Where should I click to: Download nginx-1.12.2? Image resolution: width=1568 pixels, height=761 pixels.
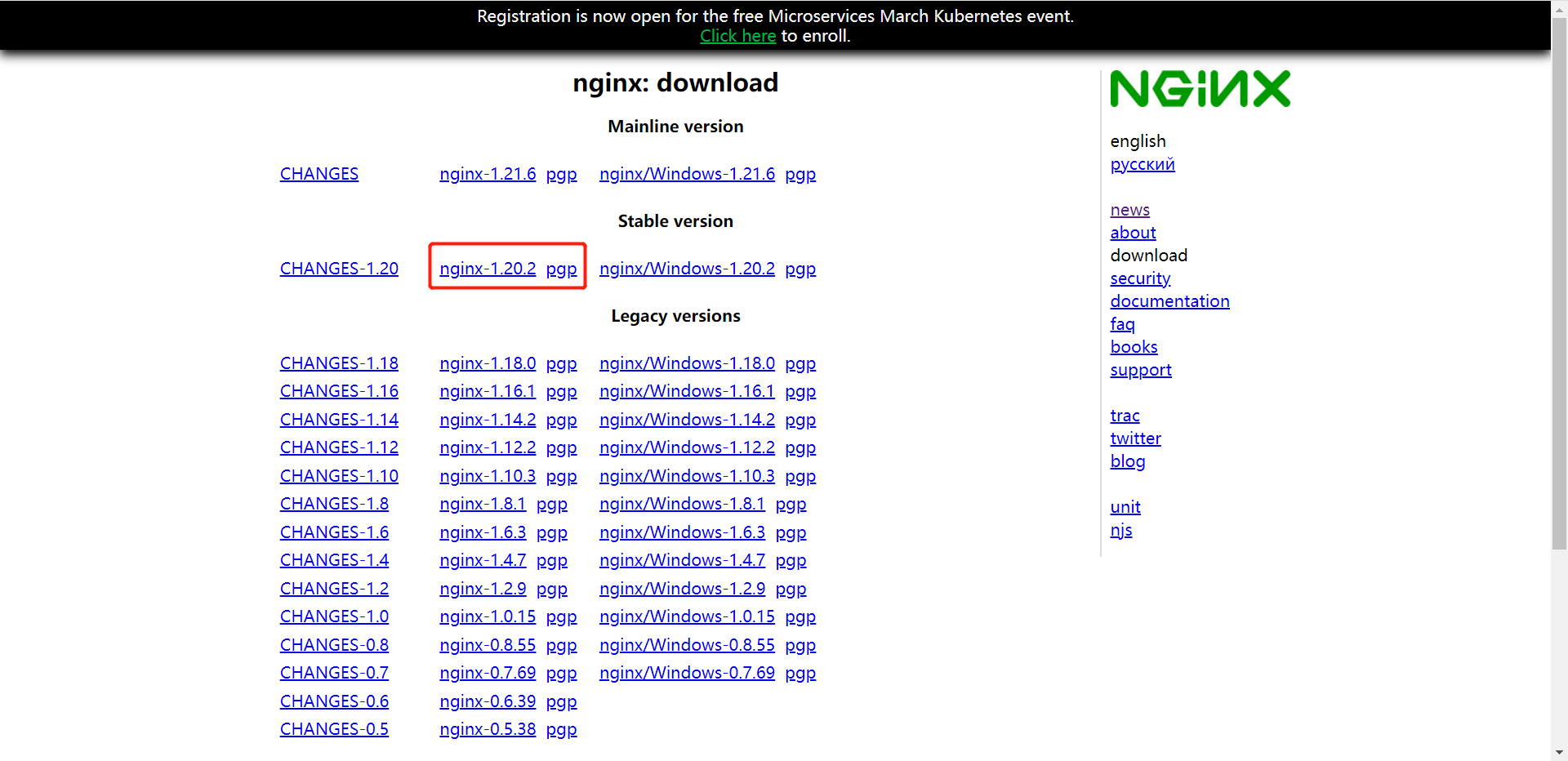(488, 447)
